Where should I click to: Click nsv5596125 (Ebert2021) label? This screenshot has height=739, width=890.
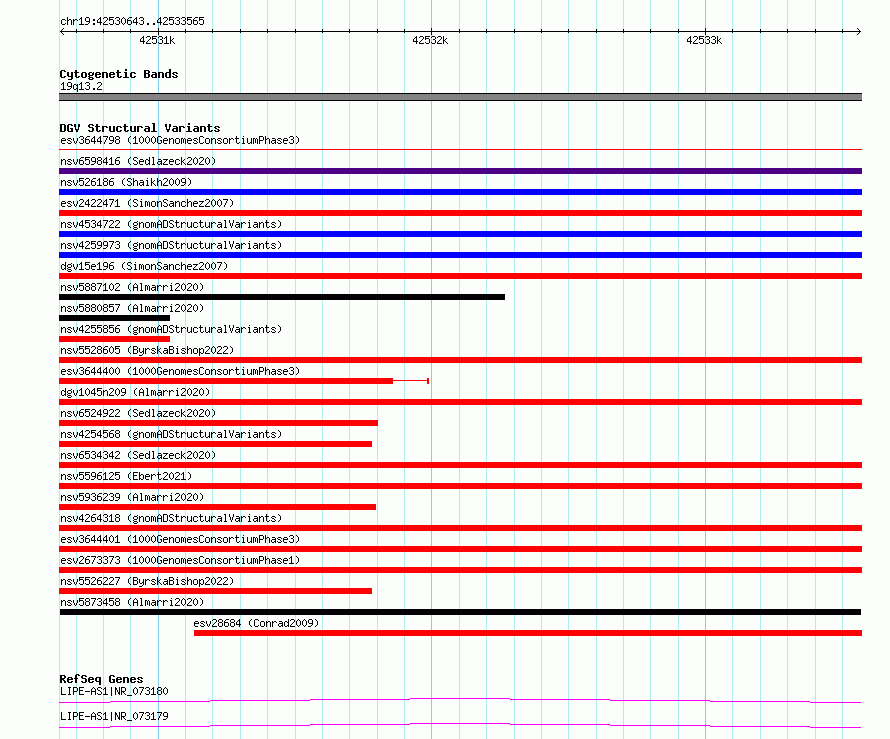(126, 476)
